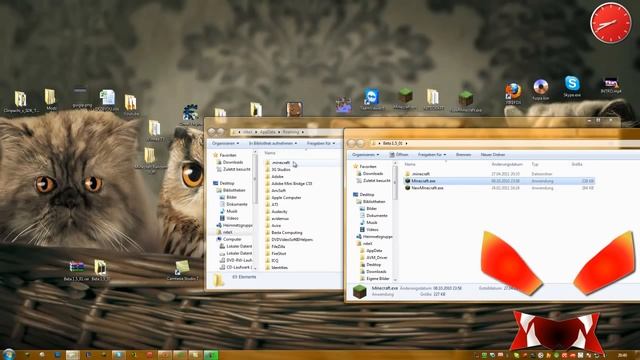Select Adobe Mini Bridge CS5 folder
Screen dimensions: 640x360
291,184
